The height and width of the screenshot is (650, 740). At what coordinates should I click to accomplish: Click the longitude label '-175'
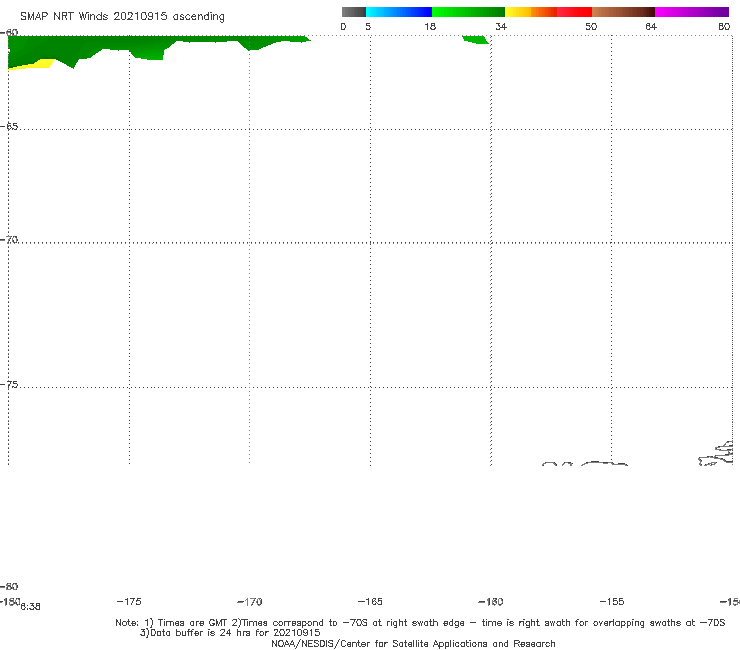tap(129, 601)
